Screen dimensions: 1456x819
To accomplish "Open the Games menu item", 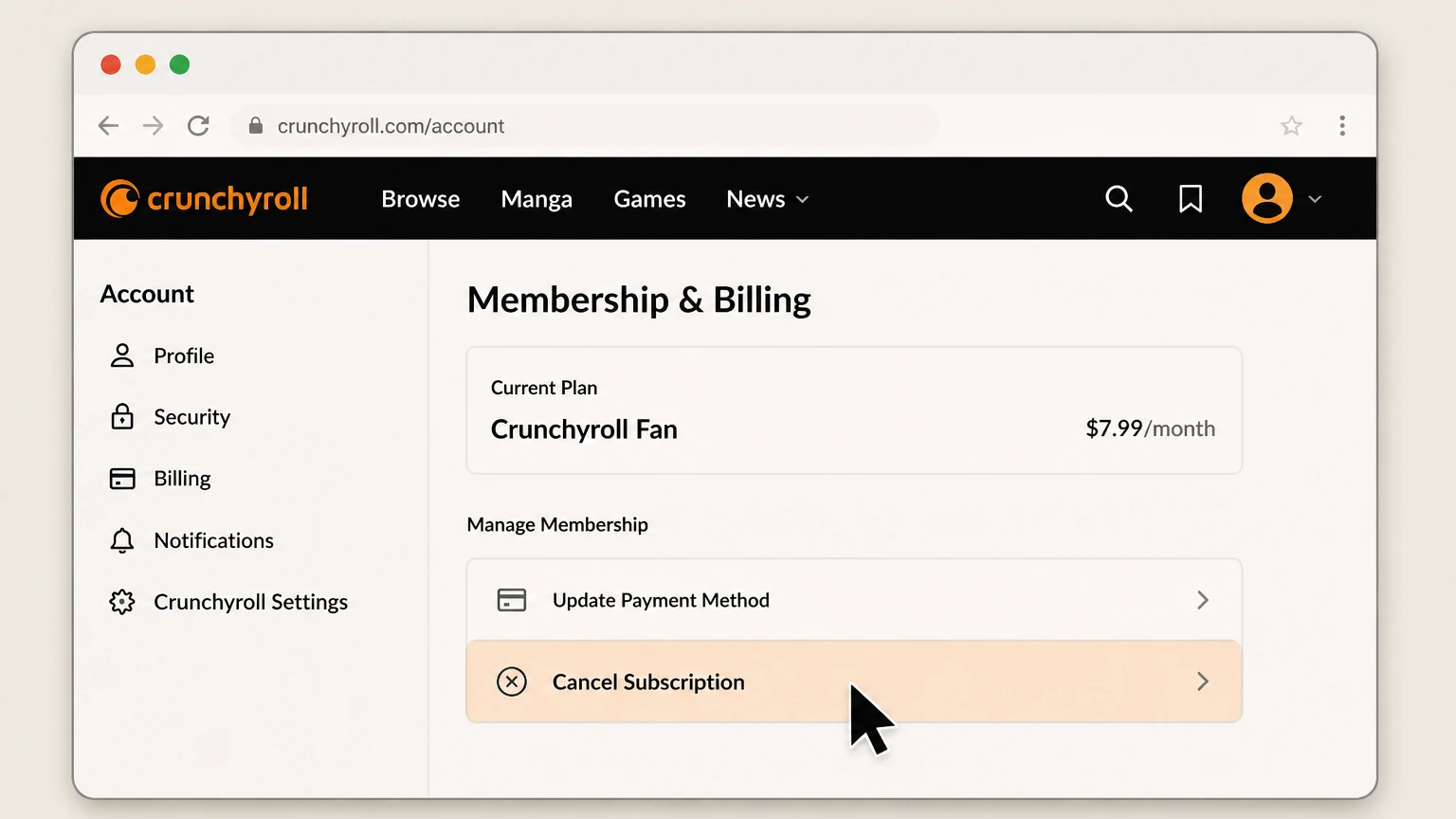I will point(649,199).
